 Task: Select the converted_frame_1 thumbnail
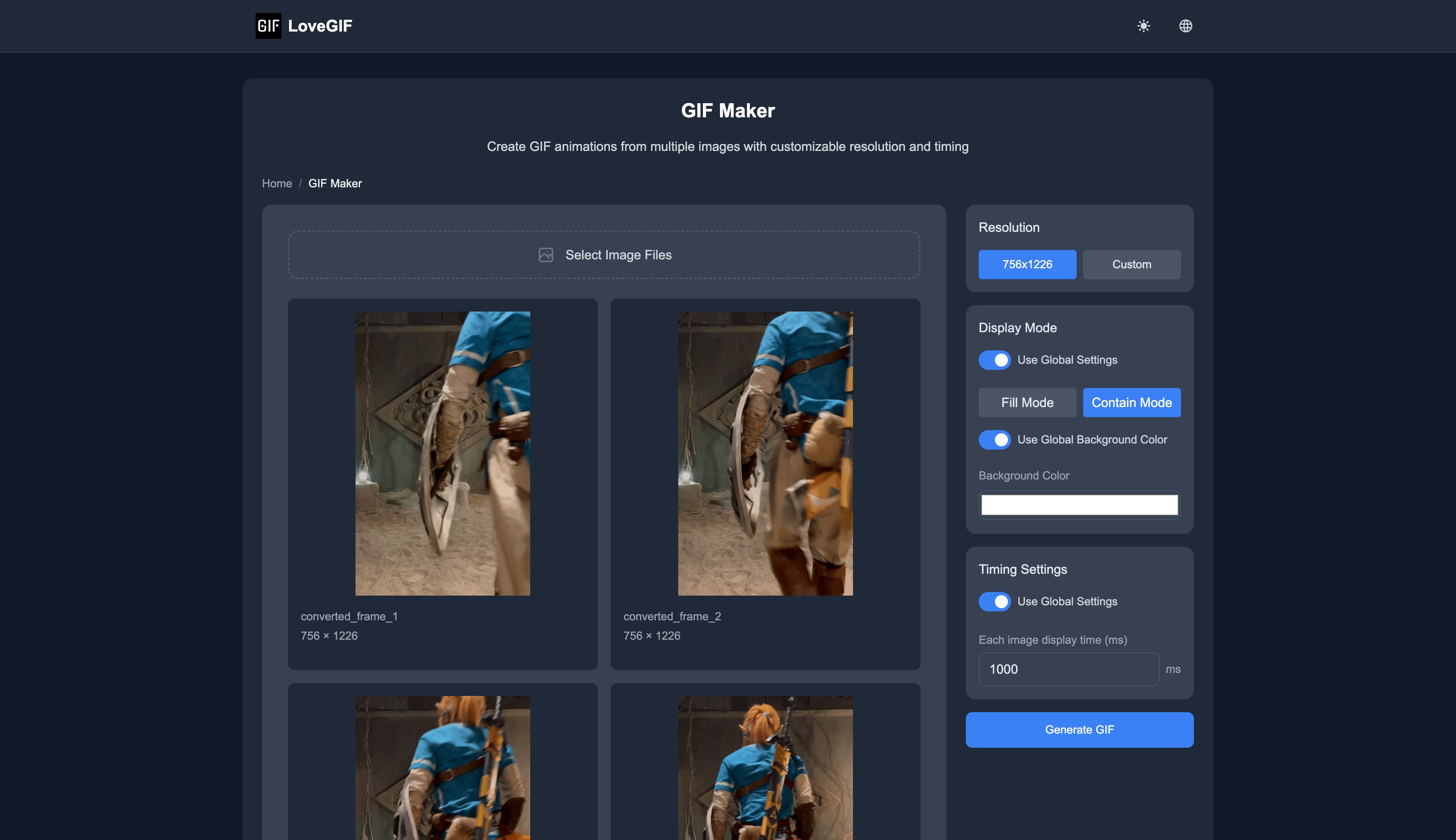(442, 454)
